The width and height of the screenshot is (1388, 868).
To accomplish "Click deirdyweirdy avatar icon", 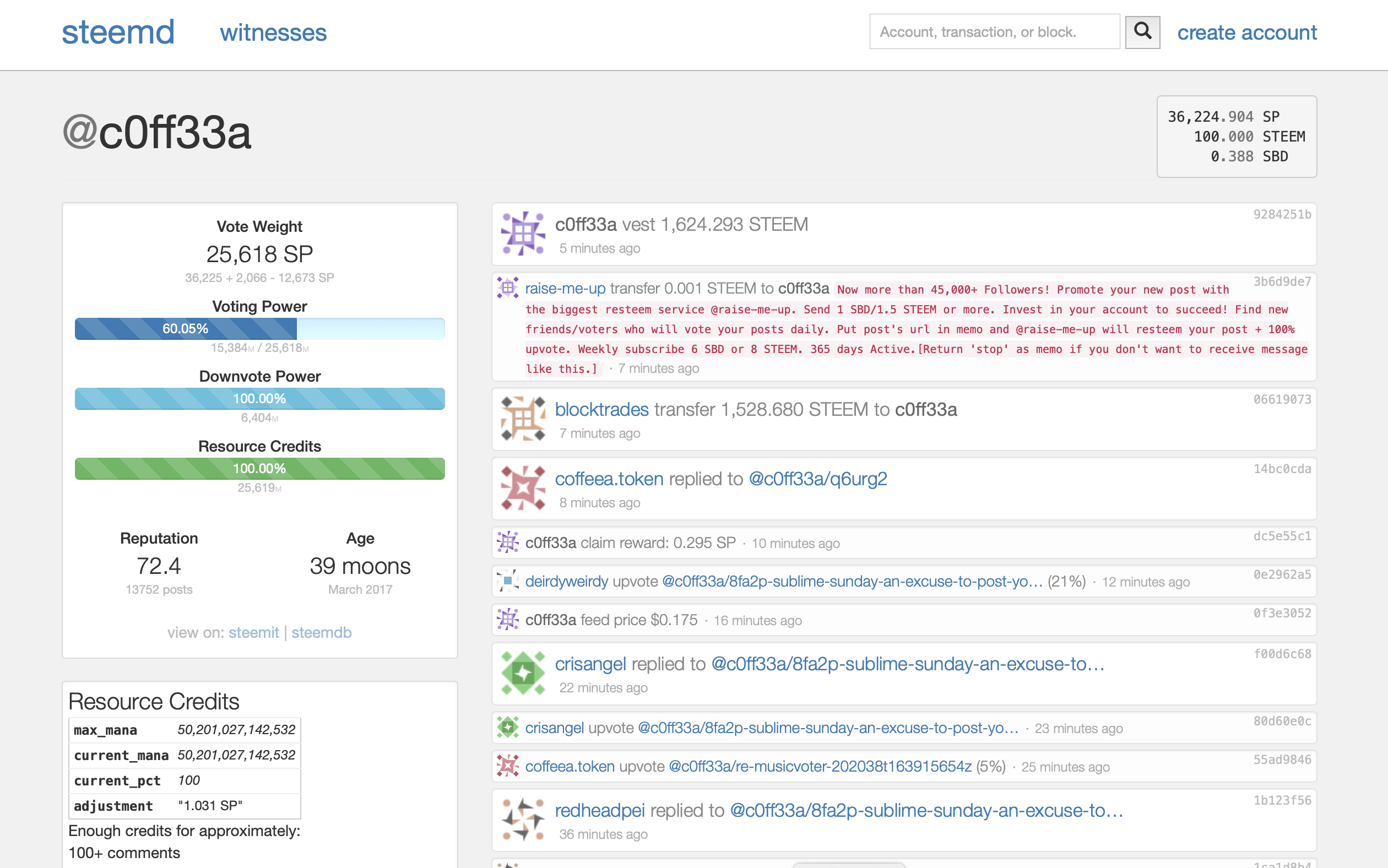I will coord(507,581).
